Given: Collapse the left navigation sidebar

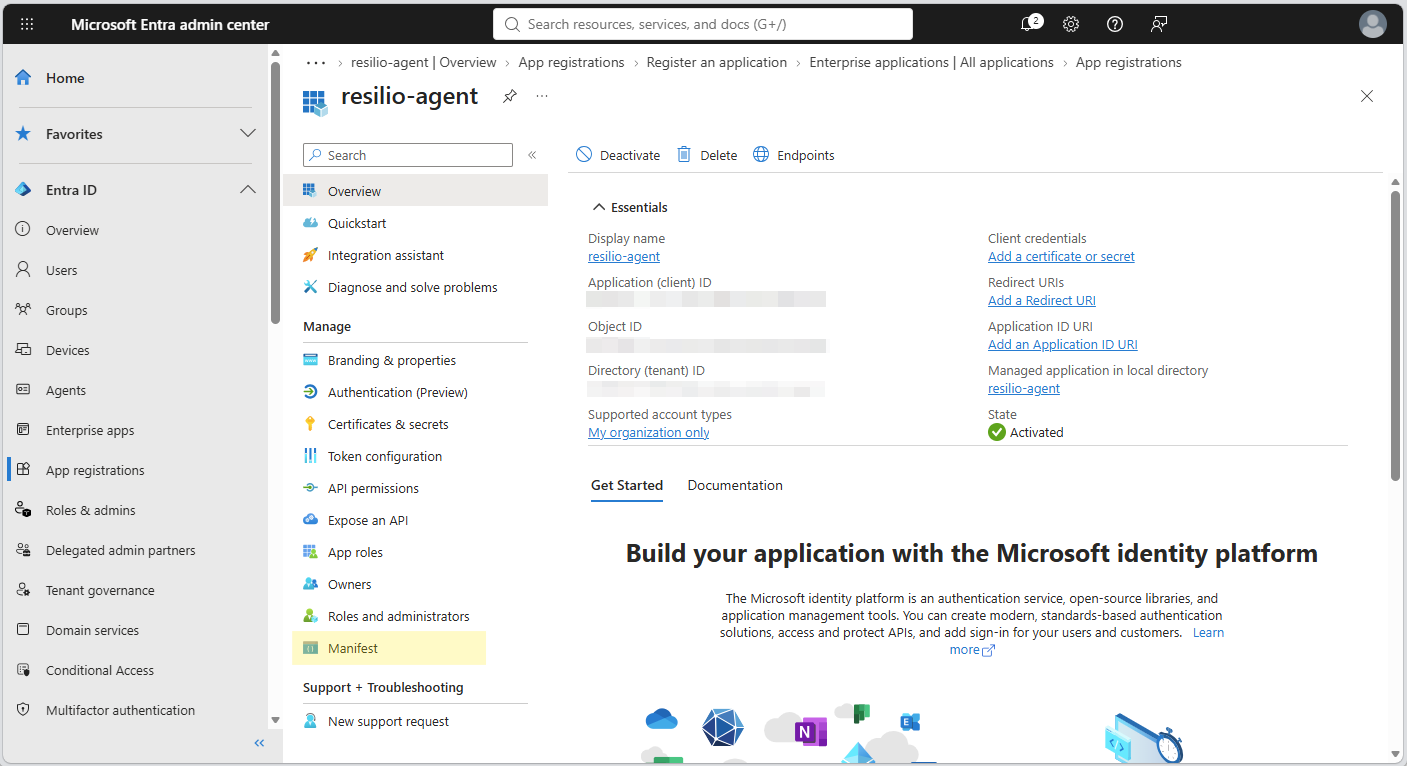Looking at the screenshot, I should (259, 743).
